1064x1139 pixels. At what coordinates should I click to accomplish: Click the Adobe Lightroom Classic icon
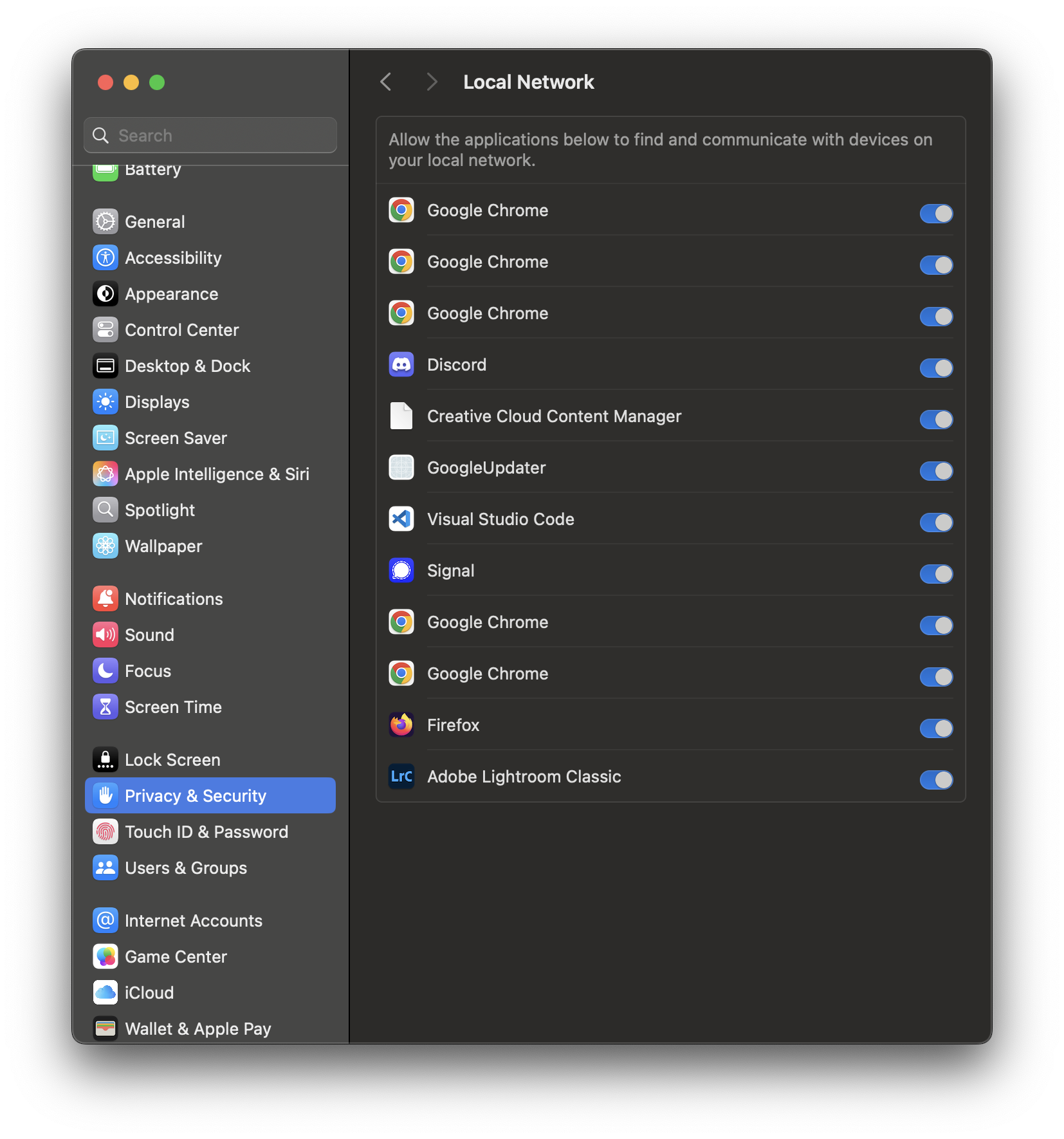click(x=401, y=777)
